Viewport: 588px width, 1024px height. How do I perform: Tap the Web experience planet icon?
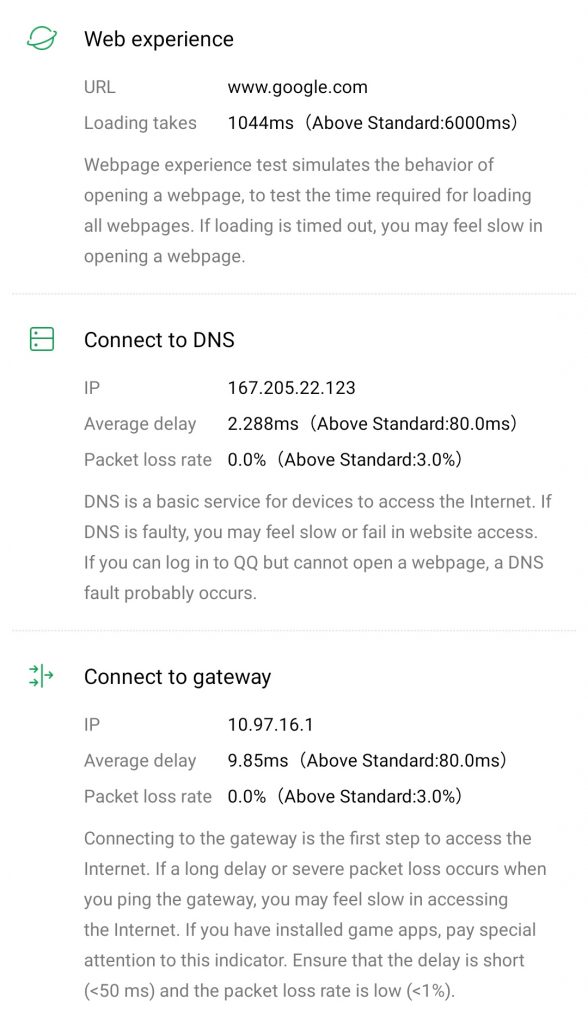pos(42,39)
